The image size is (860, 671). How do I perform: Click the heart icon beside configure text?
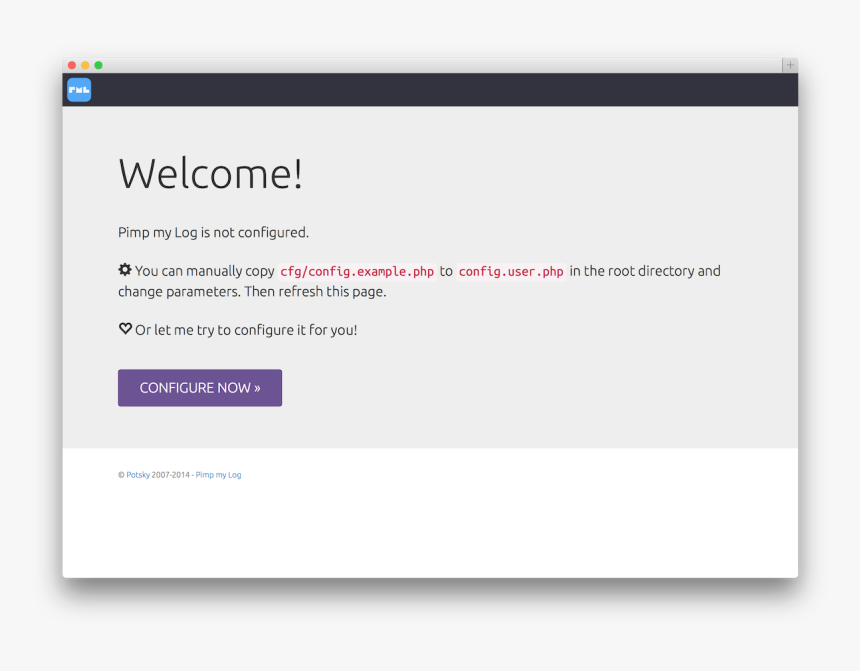point(126,329)
